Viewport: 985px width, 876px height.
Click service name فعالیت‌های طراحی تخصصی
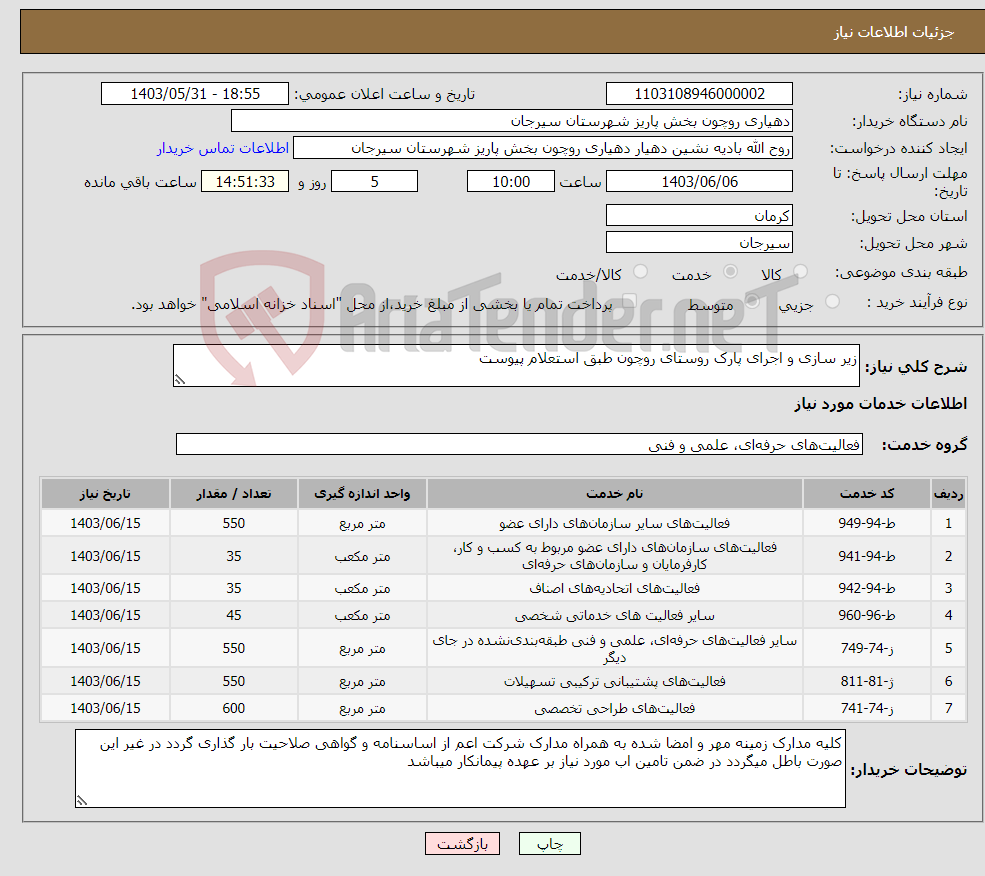click(x=615, y=708)
